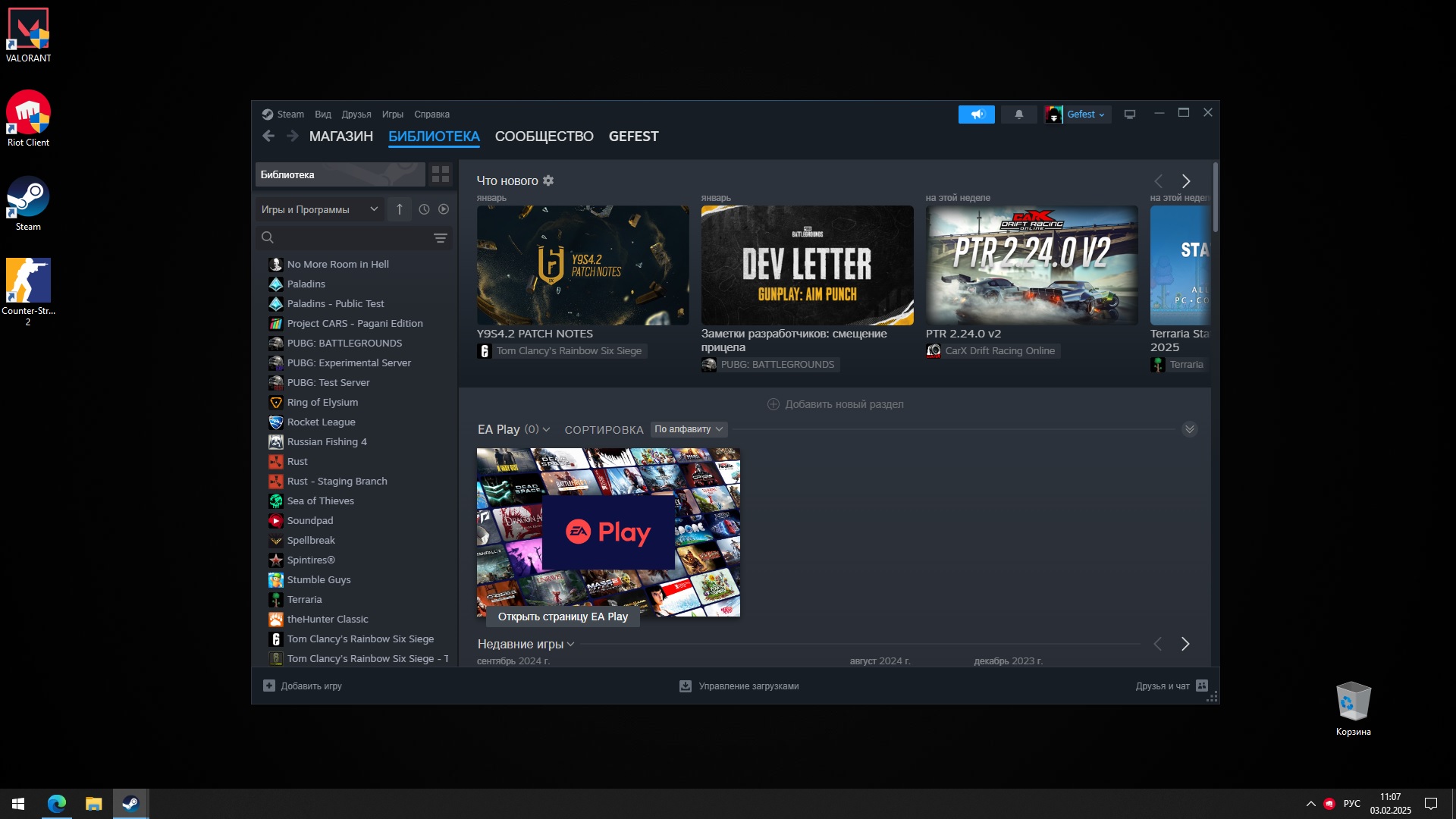Click the announcements megaphone button
1456x819 pixels.
tap(976, 115)
